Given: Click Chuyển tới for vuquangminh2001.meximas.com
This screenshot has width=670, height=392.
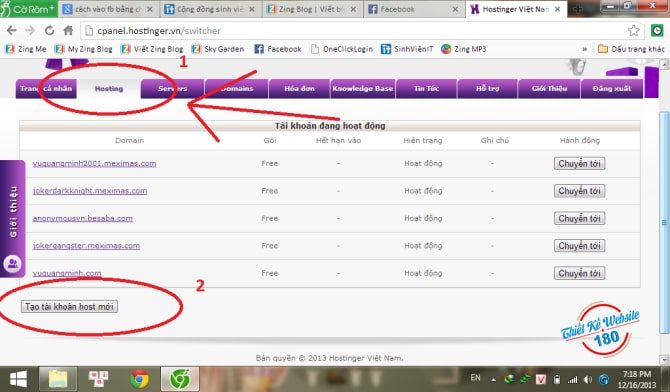Looking at the screenshot, I should pyautogui.click(x=579, y=163).
